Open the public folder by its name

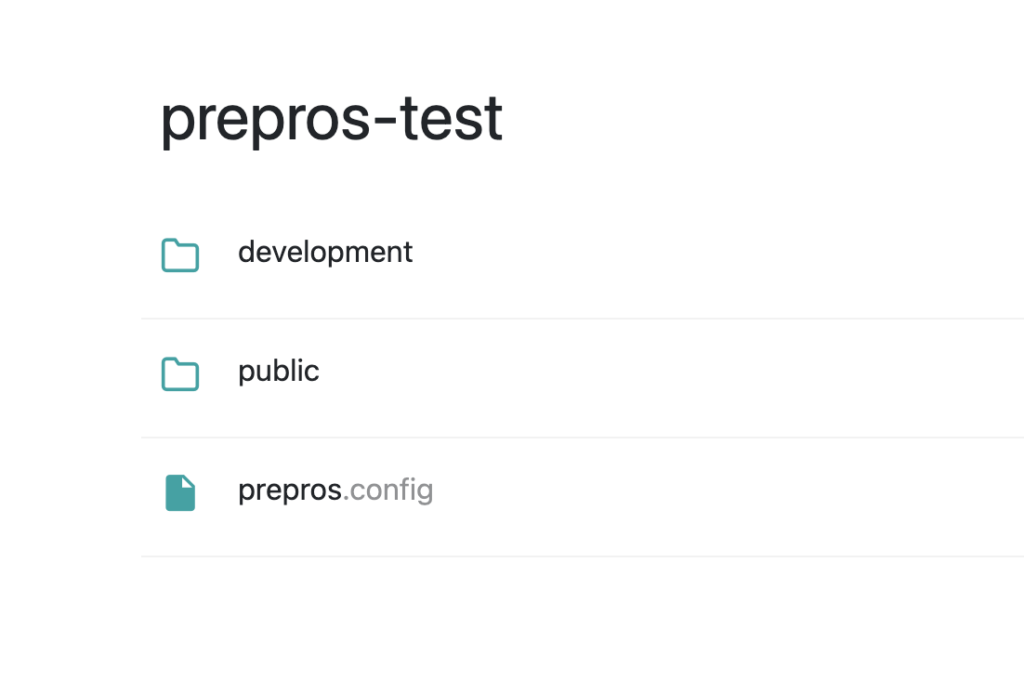279,371
